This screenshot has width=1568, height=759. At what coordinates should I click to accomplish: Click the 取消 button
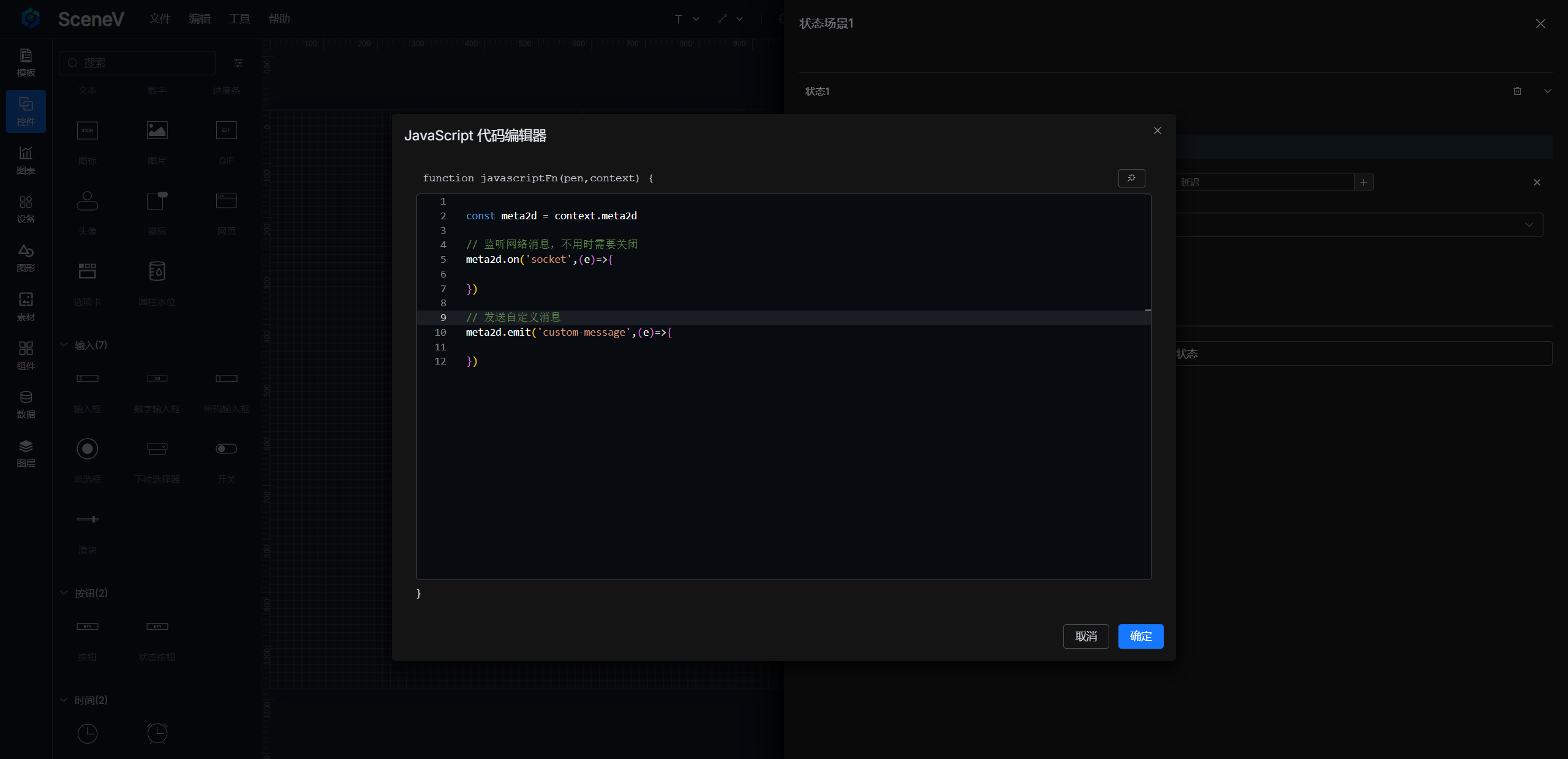coord(1085,636)
